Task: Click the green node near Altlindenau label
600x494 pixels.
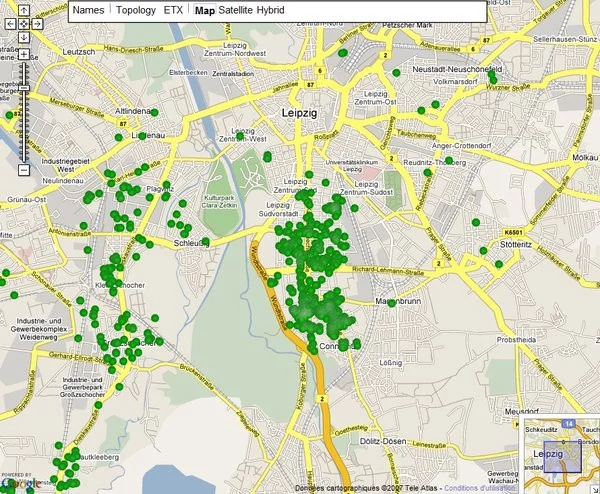Action: tap(154, 112)
